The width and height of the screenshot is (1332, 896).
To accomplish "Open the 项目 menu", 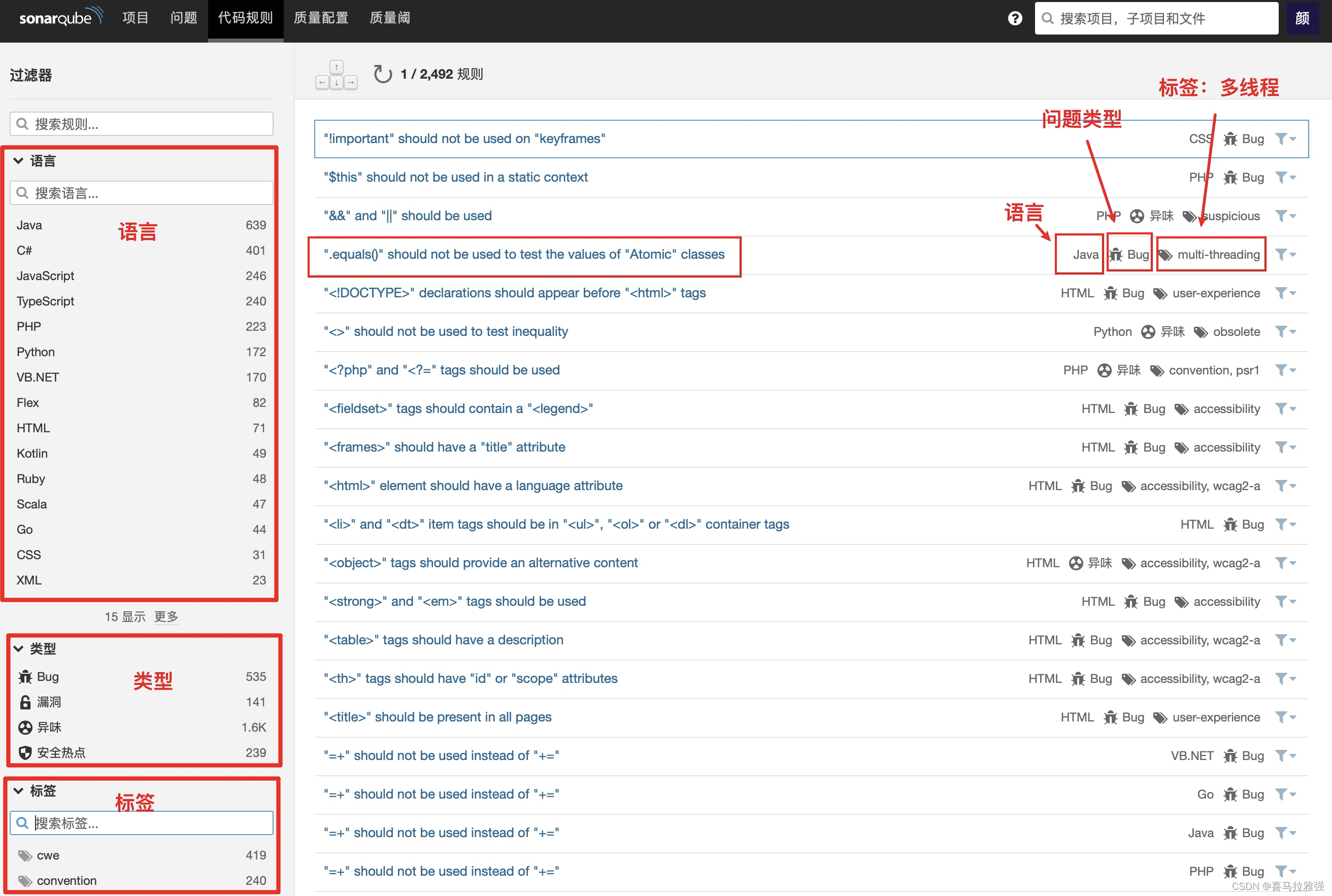I will click(x=136, y=18).
